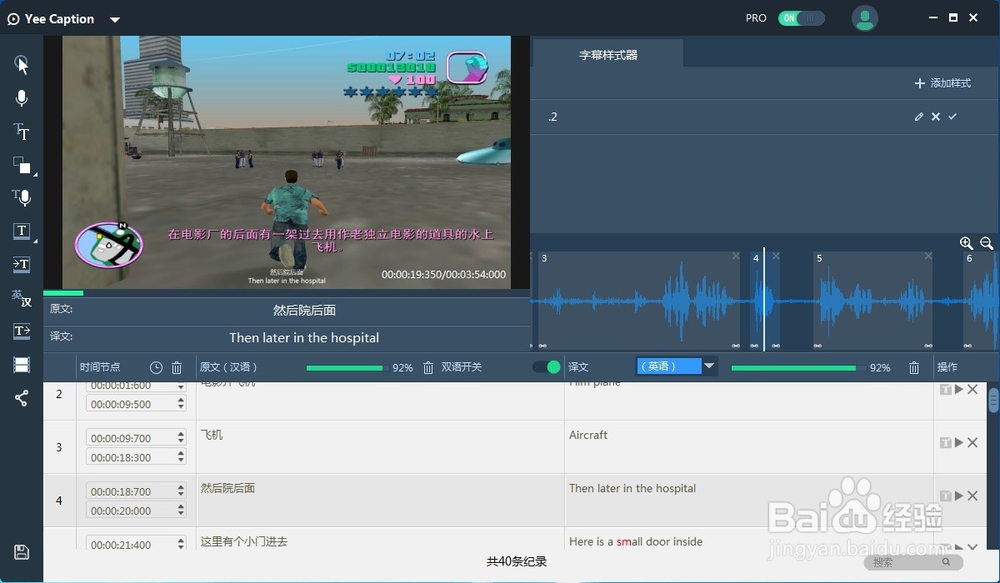Viewport: 1000px width, 583px height.
Task: Delete style .2 with X icon
Action: 936,117
